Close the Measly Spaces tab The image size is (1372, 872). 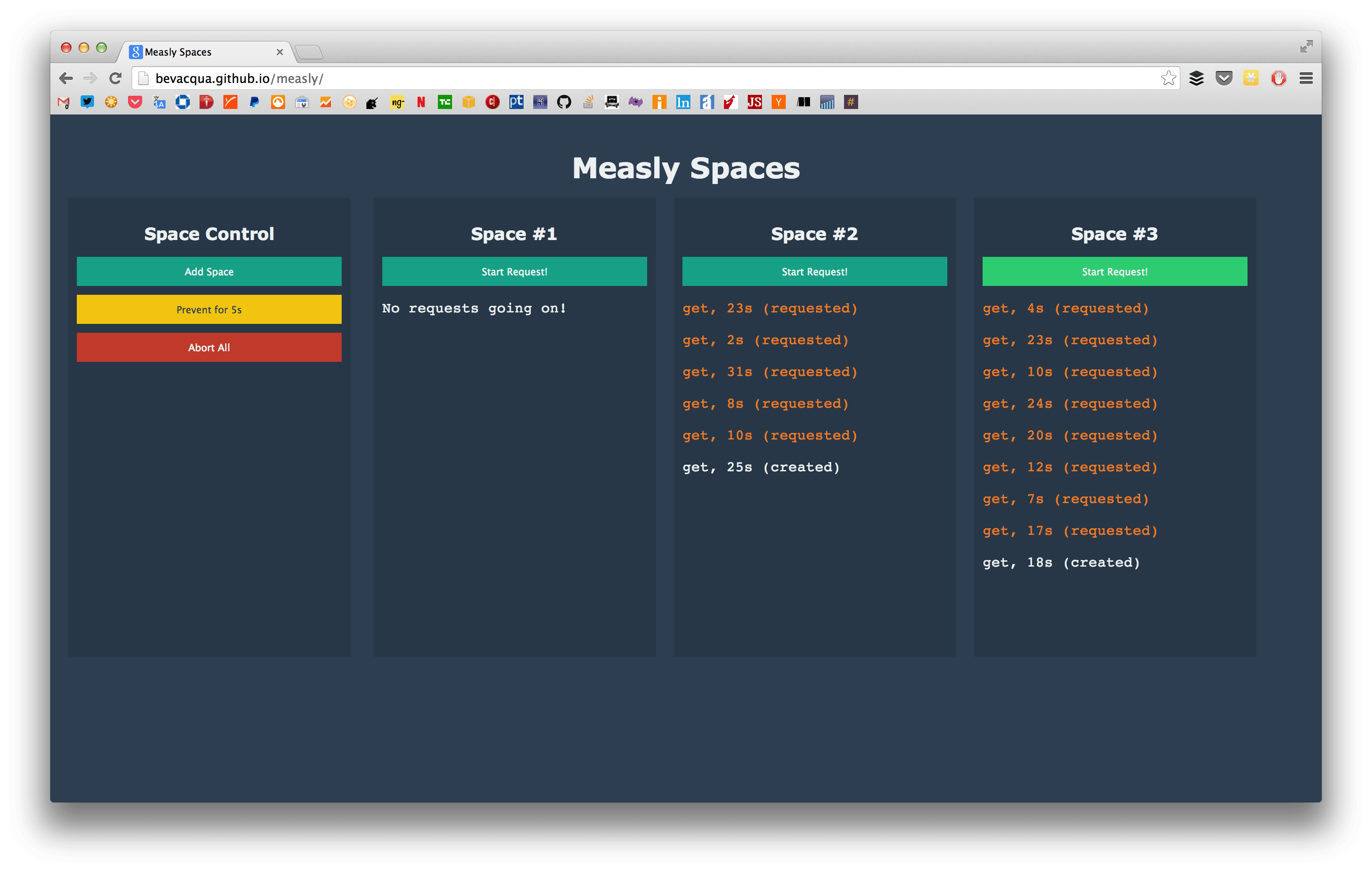[280, 52]
